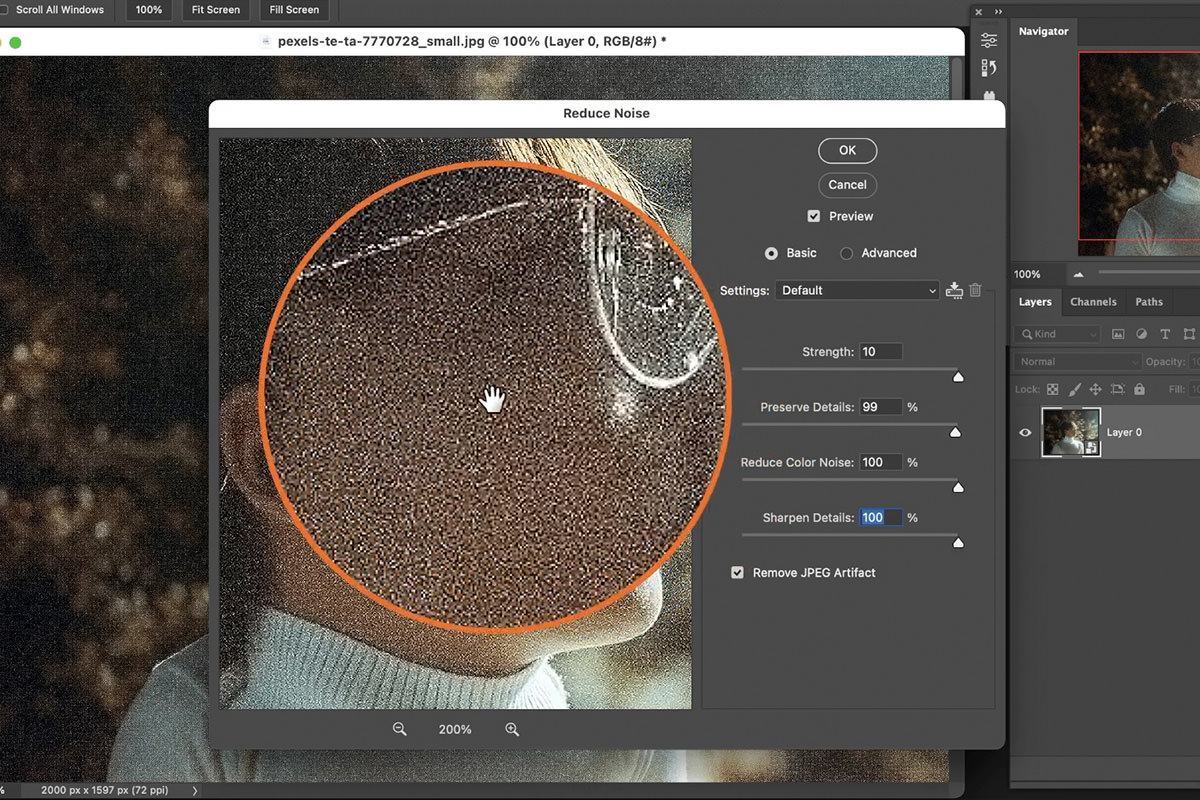Open the Kind layer filter dropdown
The image size is (1200, 800).
pyautogui.click(x=1056, y=334)
